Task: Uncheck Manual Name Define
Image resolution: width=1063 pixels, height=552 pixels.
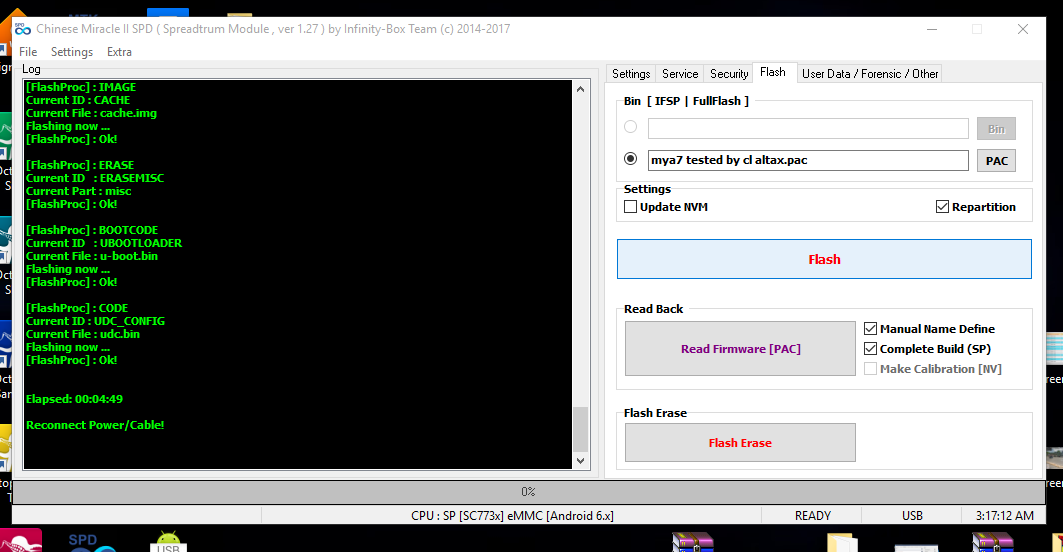Action: (870, 329)
